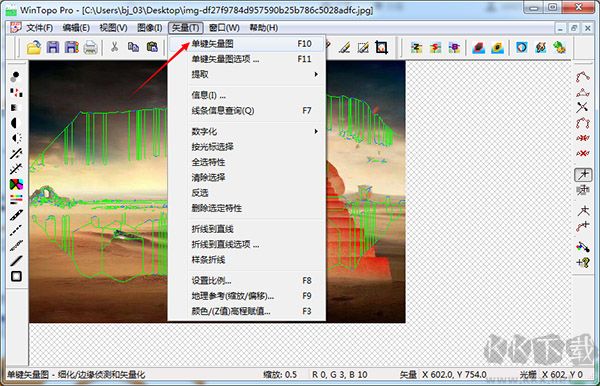Click the pen draw icon in toolbar

(344, 47)
